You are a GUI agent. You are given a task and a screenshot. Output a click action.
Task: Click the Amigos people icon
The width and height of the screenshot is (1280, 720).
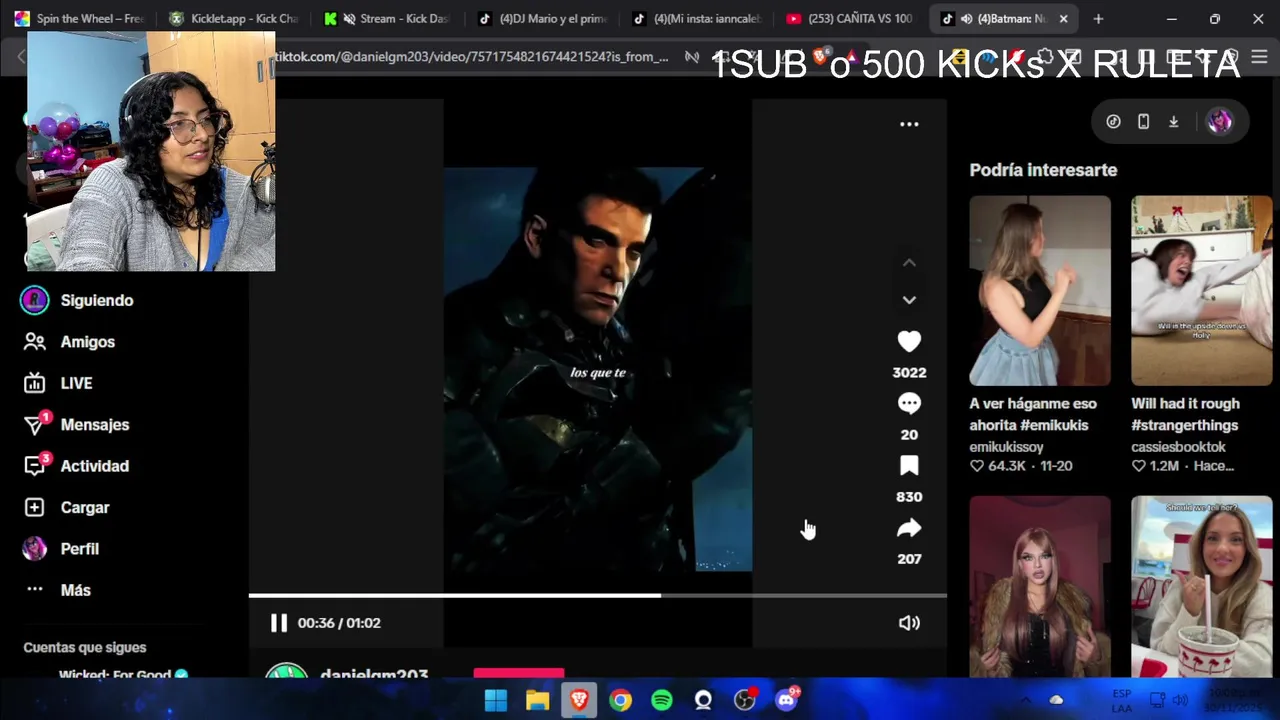point(35,342)
